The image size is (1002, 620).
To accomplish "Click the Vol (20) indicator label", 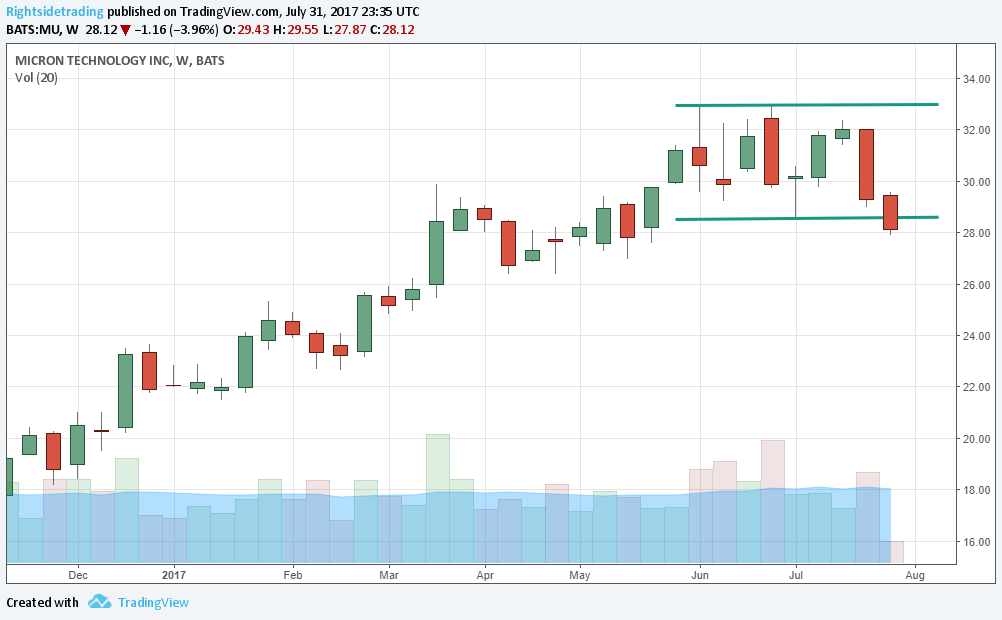I will click(36, 78).
